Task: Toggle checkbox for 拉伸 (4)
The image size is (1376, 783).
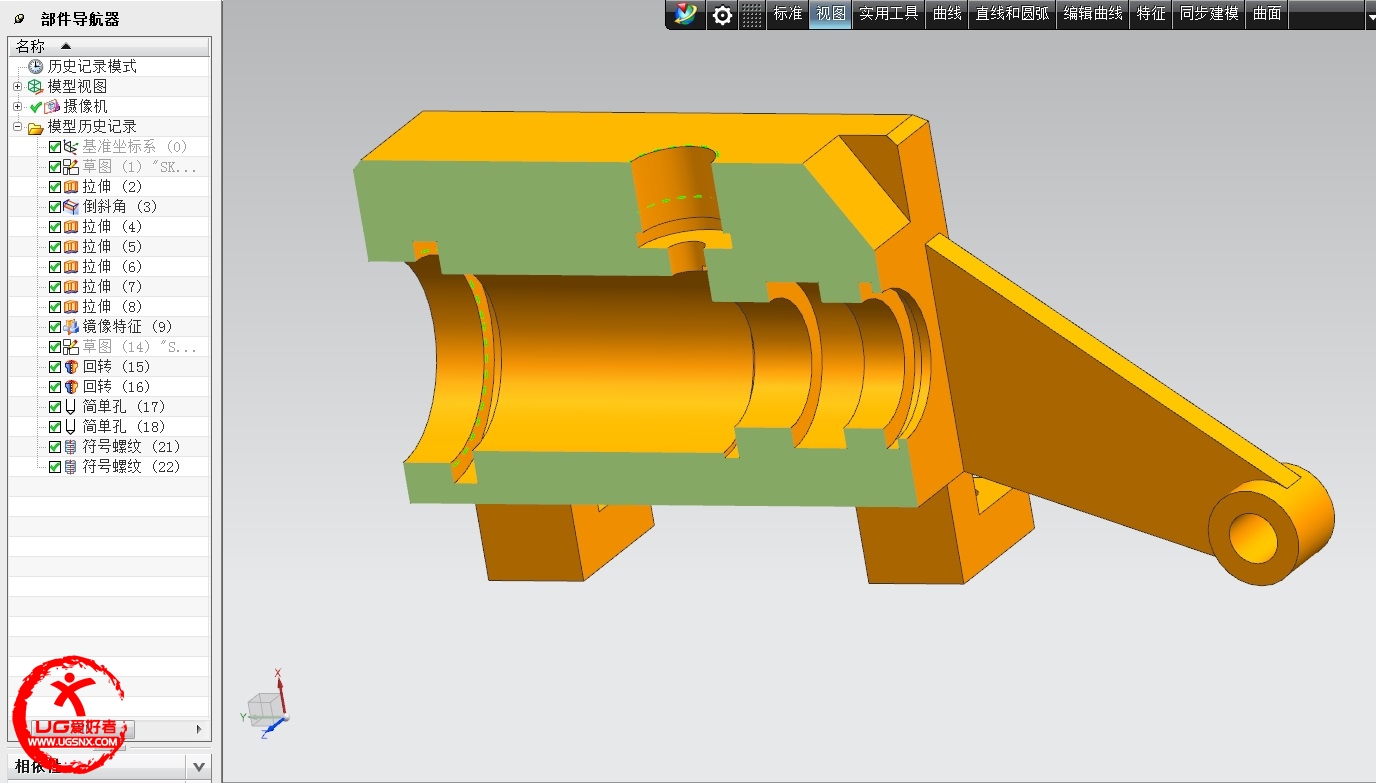Action: click(x=55, y=226)
